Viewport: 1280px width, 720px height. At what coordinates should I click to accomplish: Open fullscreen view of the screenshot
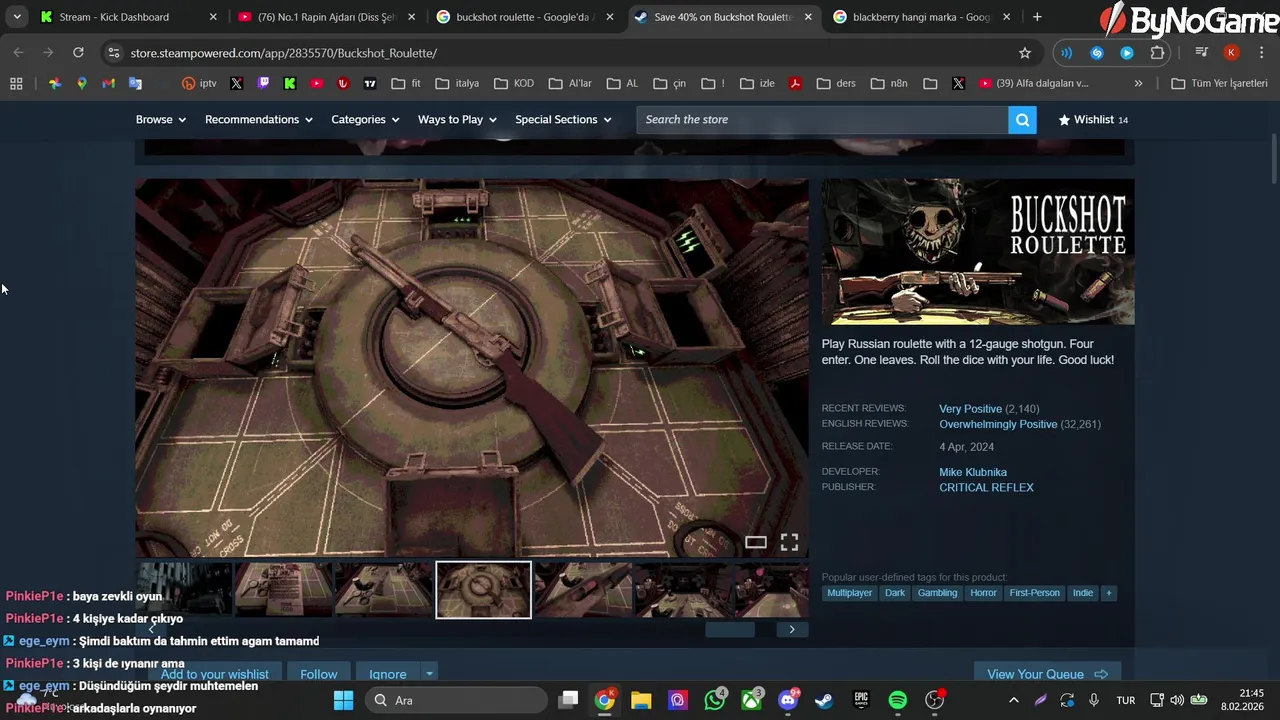click(789, 542)
